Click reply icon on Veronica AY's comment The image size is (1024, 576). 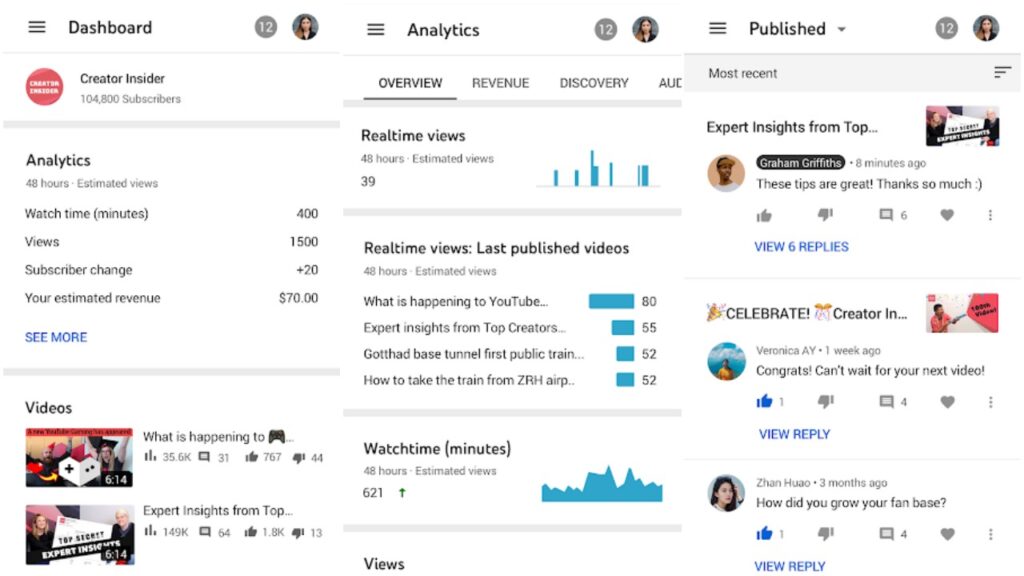click(886, 402)
